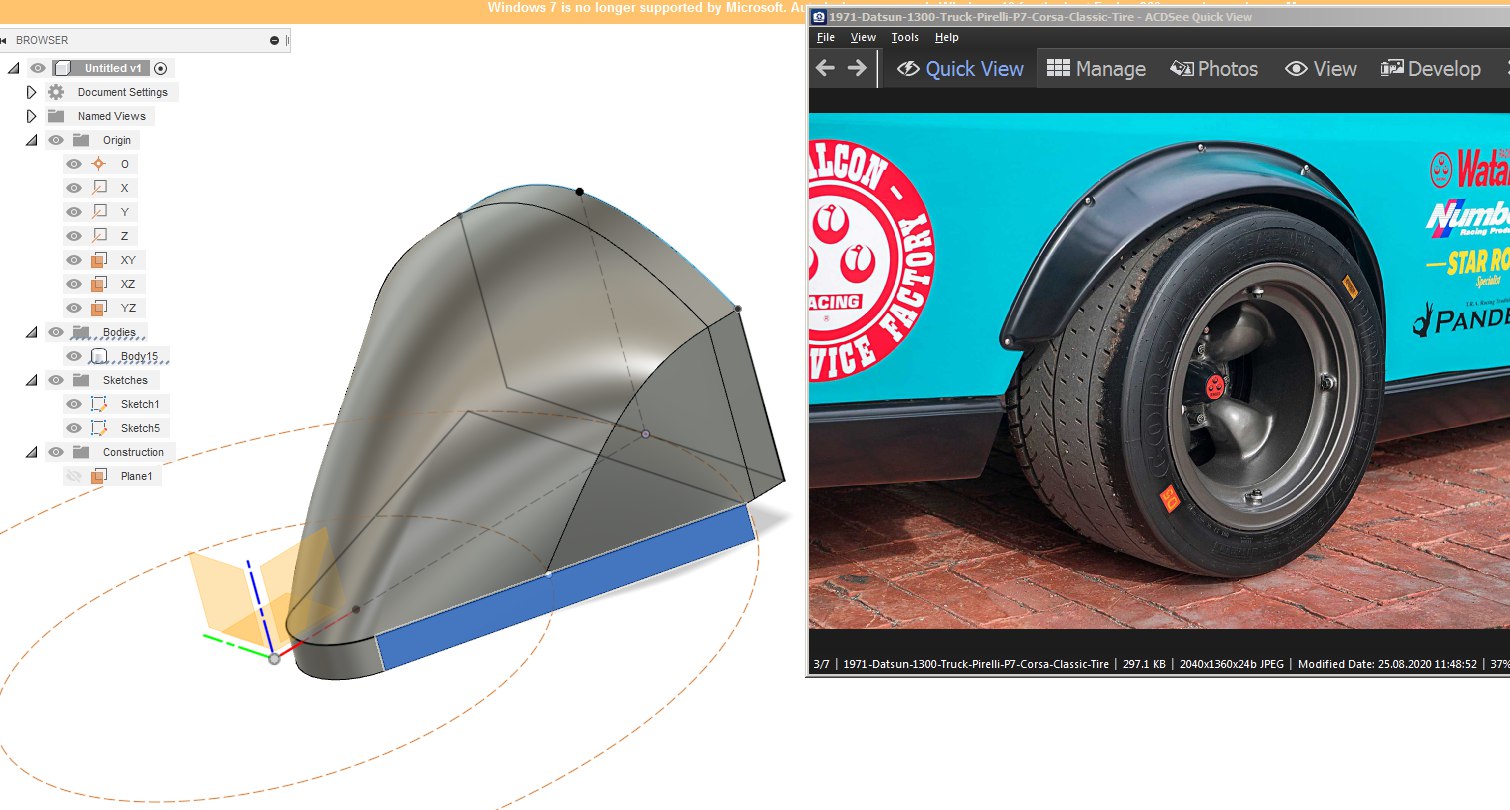Image resolution: width=1510 pixels, height=810 pixels.
Task: Collapse the Origin folder
Action: 31,140
